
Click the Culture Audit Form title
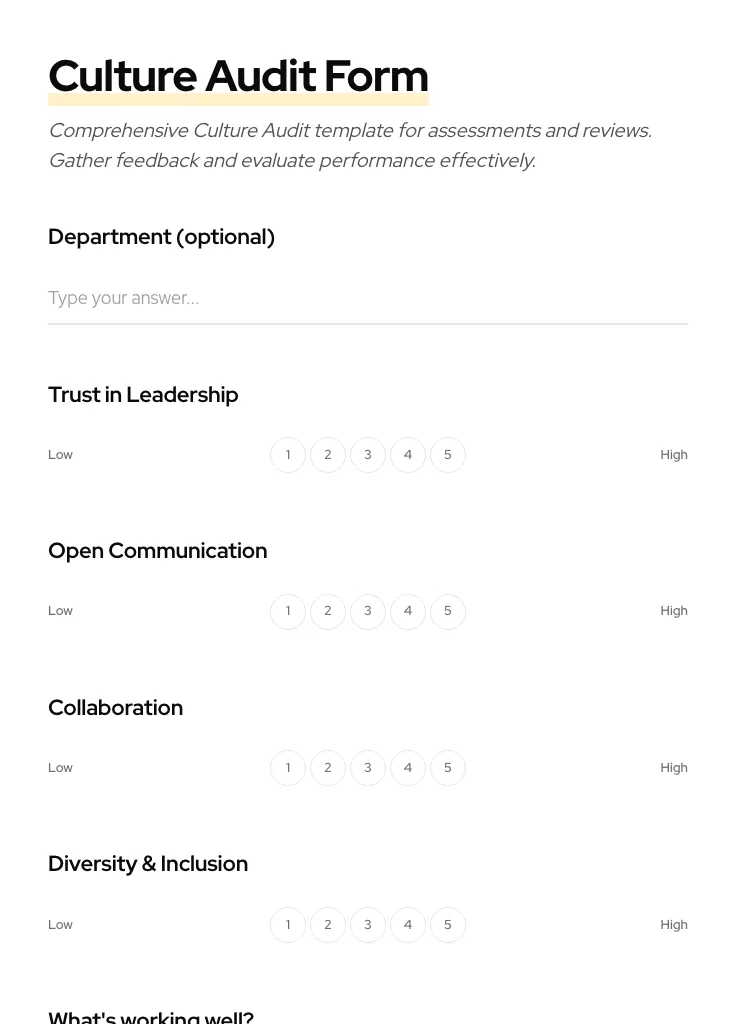[238, 76]
